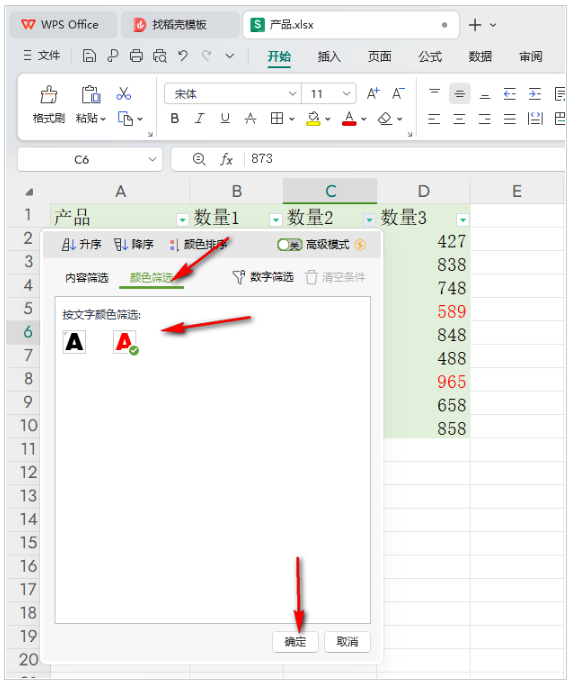Click the 确定 confirm button
Image resolution: width=569 pixels, height=684 pixels.
click(x=295, y=642)
